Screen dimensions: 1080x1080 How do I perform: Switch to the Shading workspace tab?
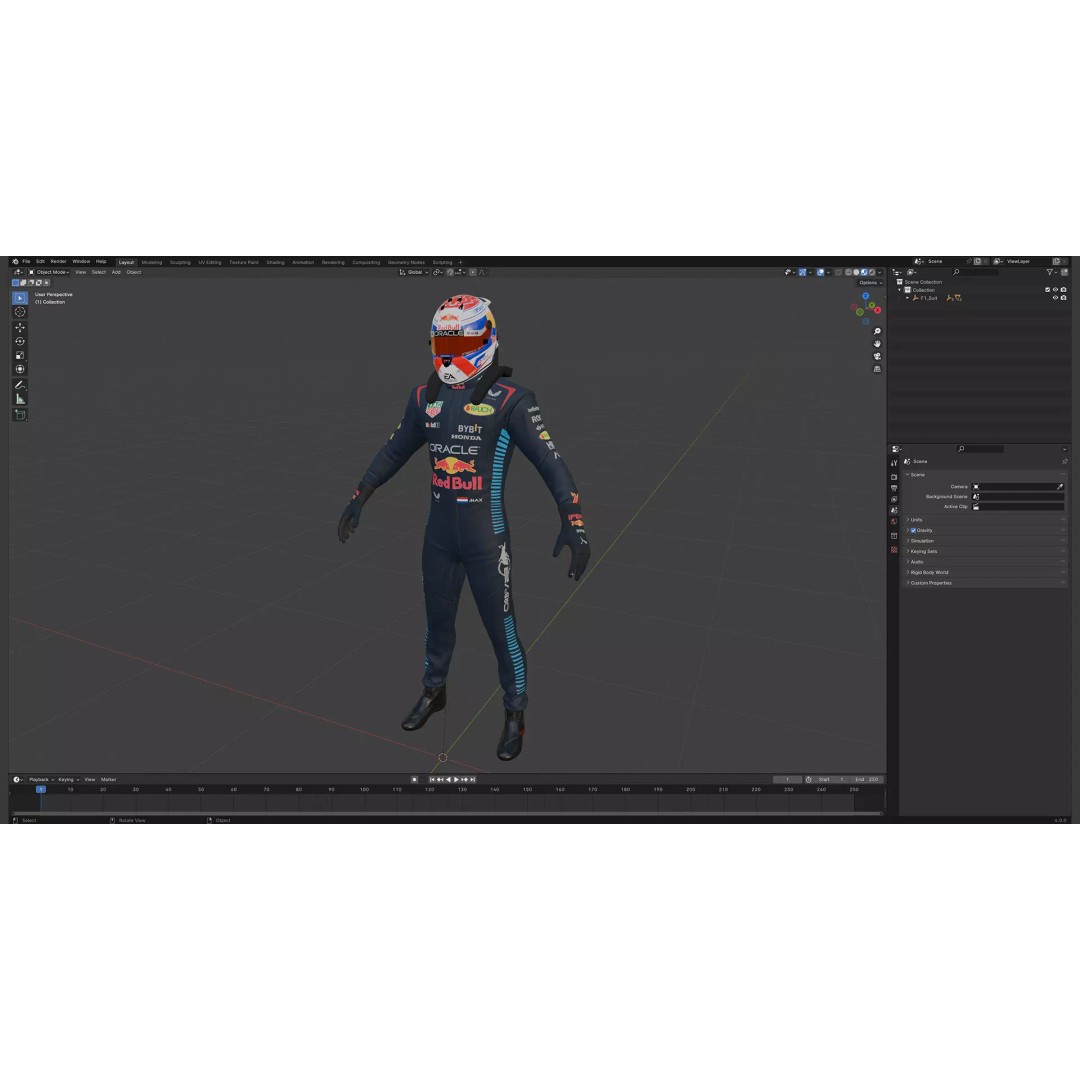pyautogui.click(x=276, y=262)
